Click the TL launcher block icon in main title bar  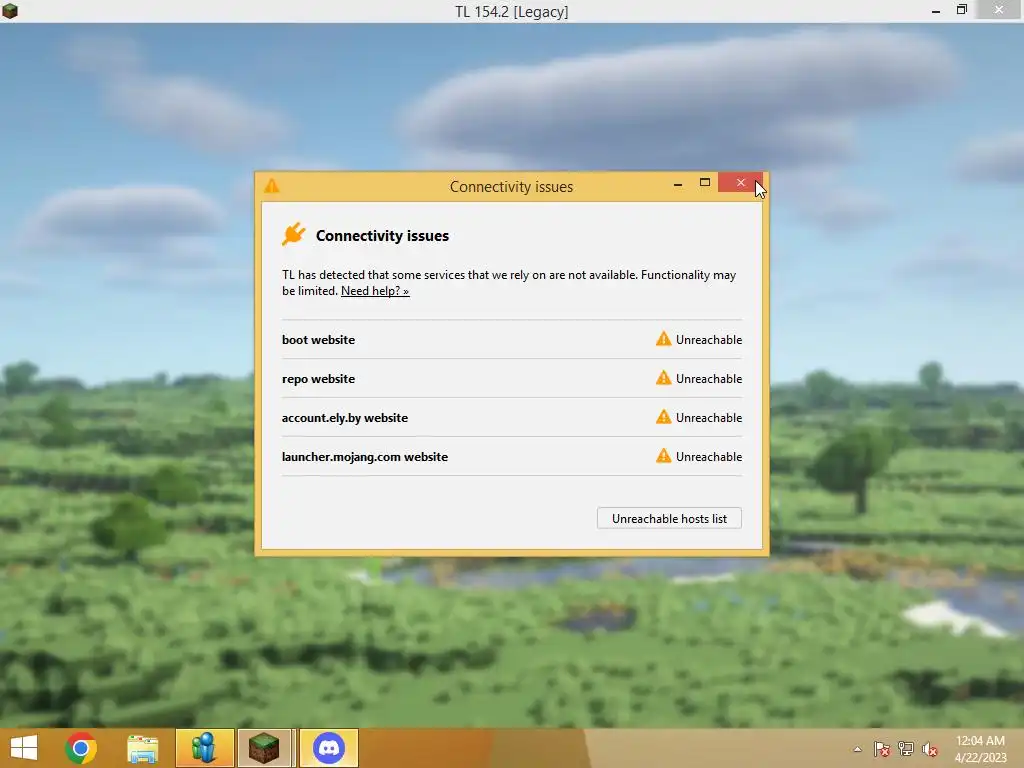10,10
